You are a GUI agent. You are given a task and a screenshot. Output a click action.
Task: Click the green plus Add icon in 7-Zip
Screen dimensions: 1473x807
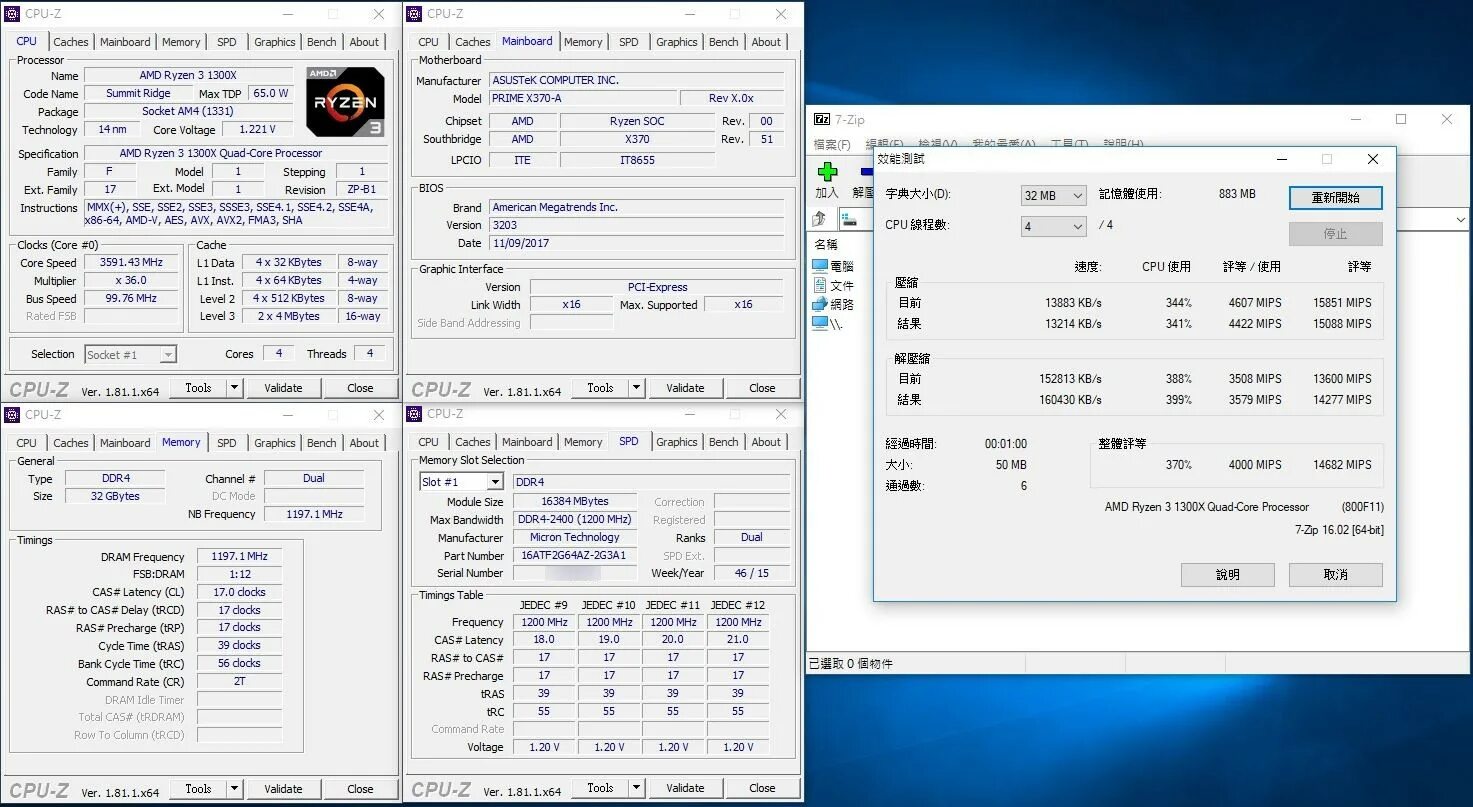(x=827, y=172)
